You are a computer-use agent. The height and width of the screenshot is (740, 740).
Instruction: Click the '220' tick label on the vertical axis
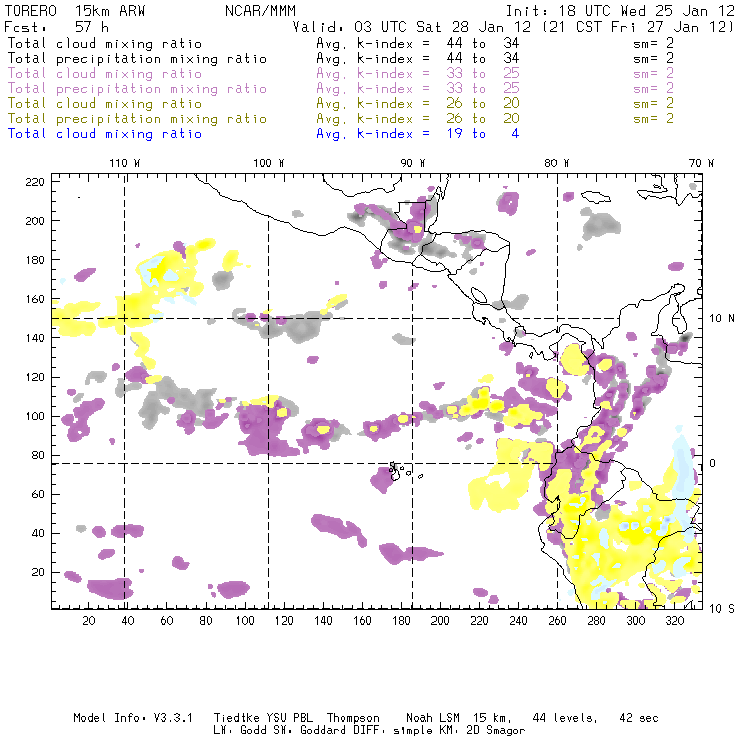point(35,182)
